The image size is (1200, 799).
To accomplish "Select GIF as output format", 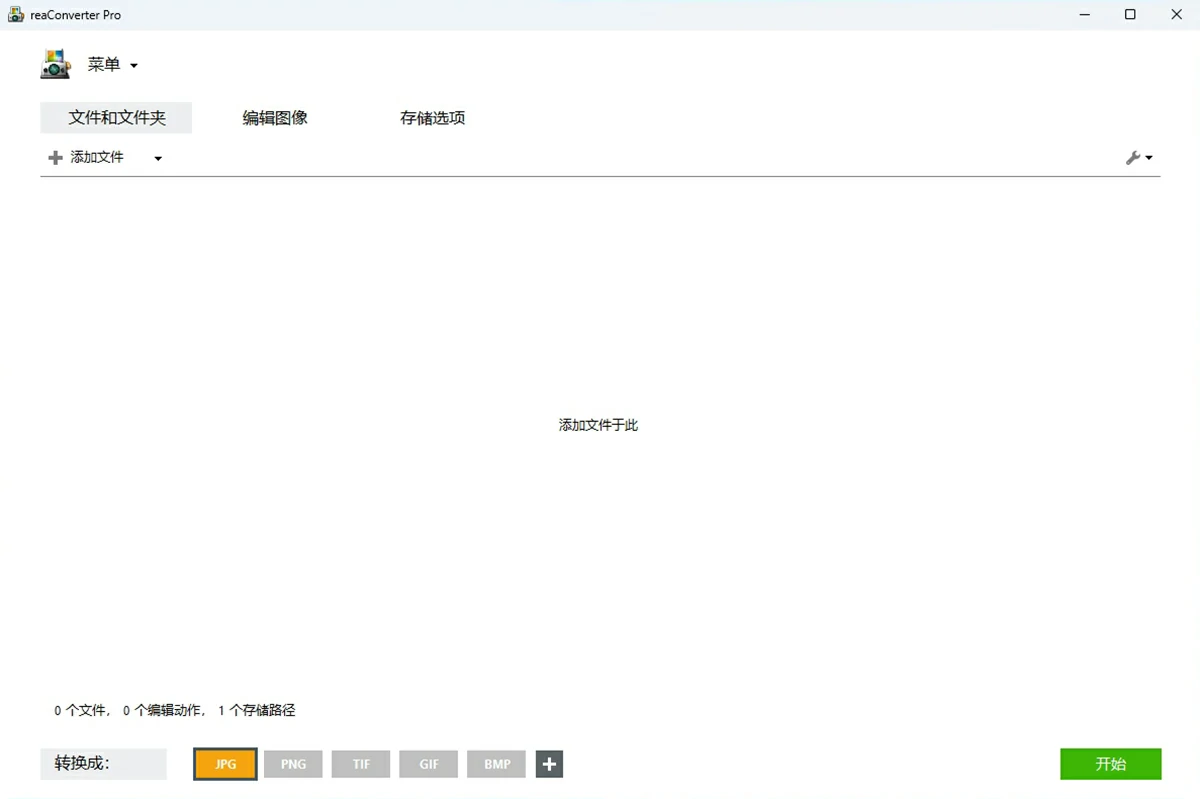I will point(429,764).
